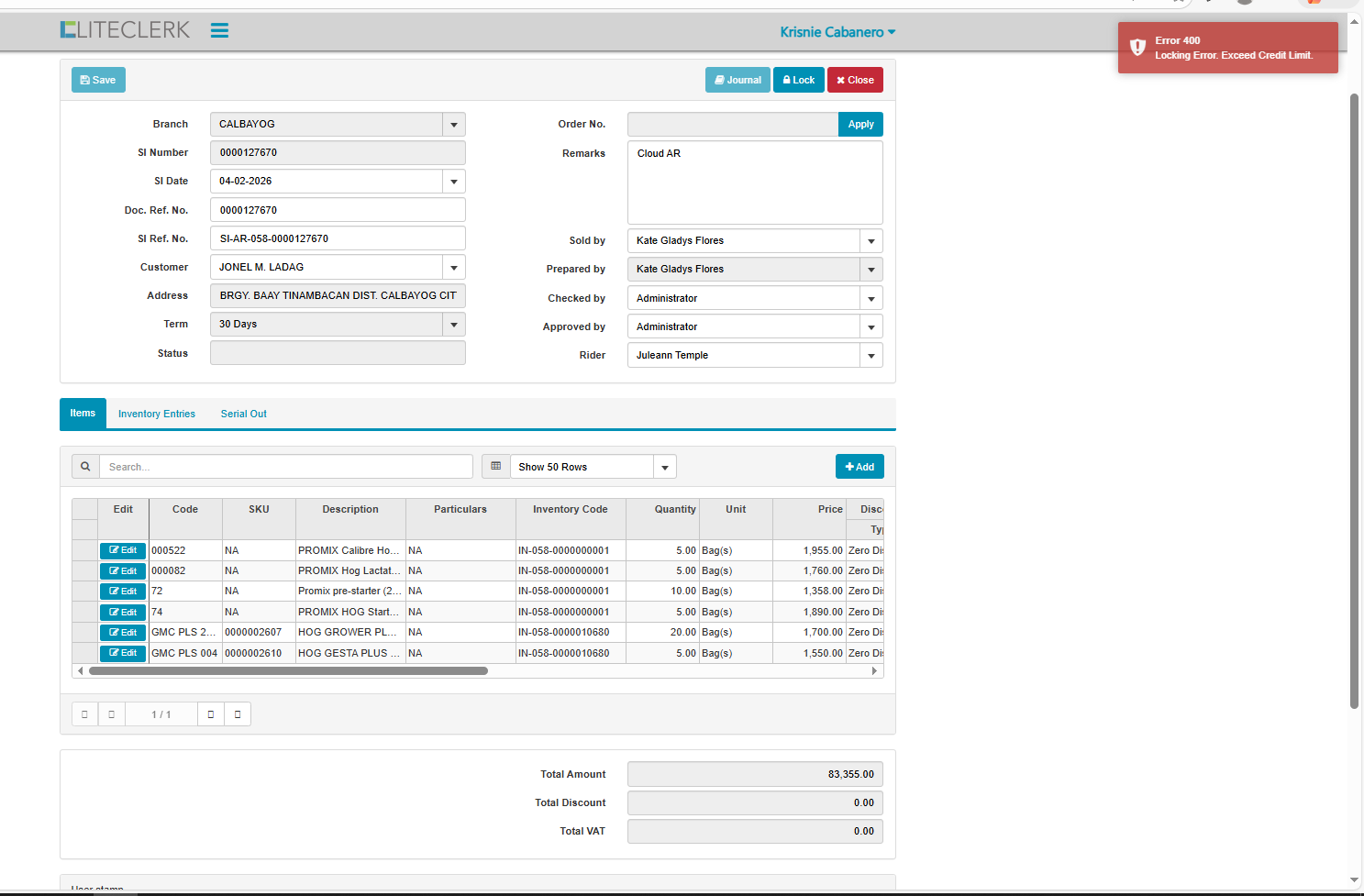
Task: Go to the last page of items
Action: tap(238, 714)
